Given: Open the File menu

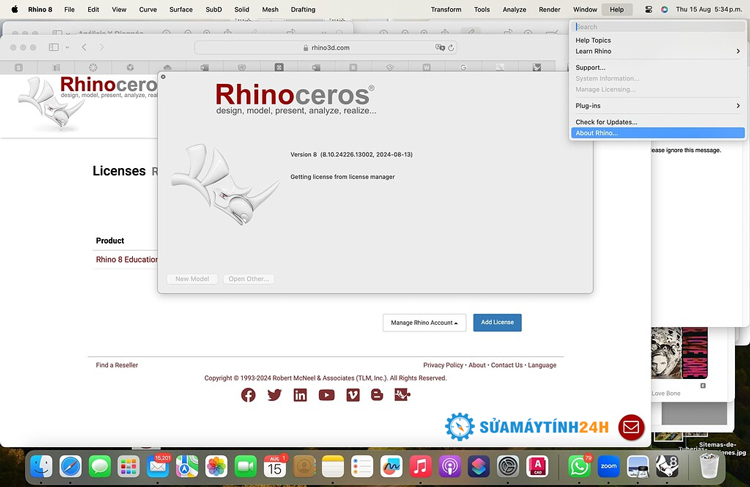Looking at the screenshot, I should point(69,10).
